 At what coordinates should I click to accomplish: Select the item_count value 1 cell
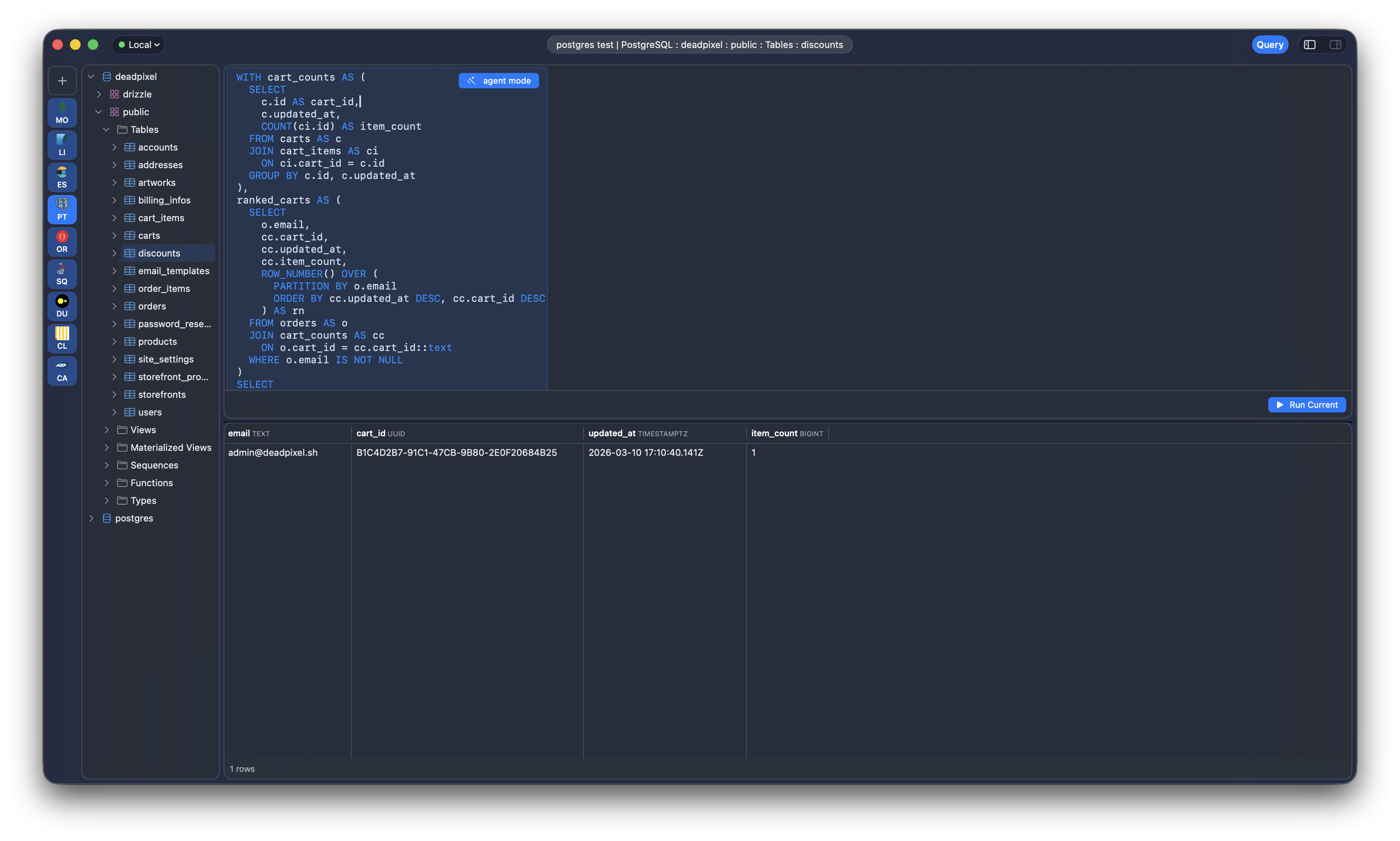click(x=787, y=452)
